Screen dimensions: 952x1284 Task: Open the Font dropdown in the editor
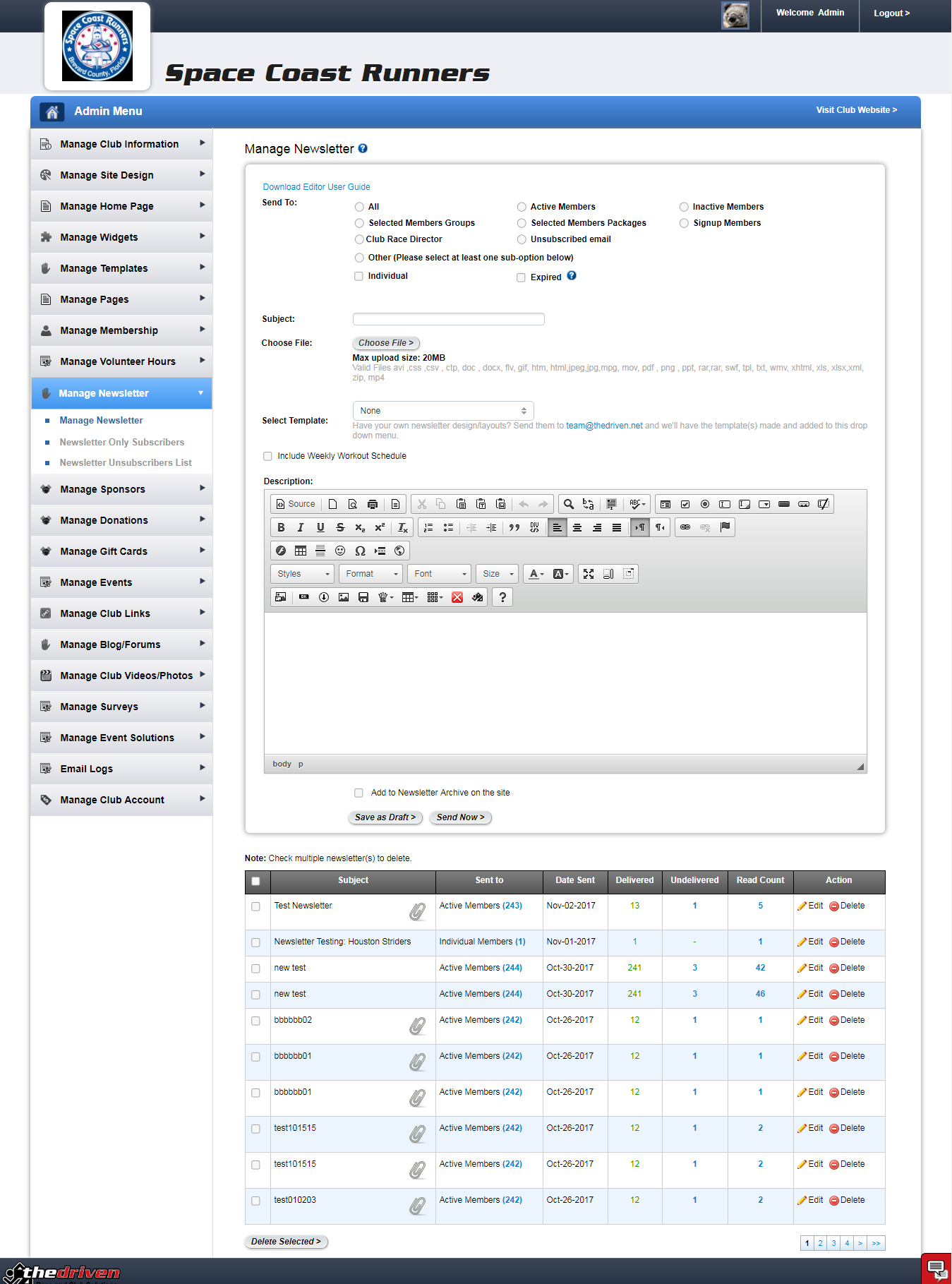[440, 574]
